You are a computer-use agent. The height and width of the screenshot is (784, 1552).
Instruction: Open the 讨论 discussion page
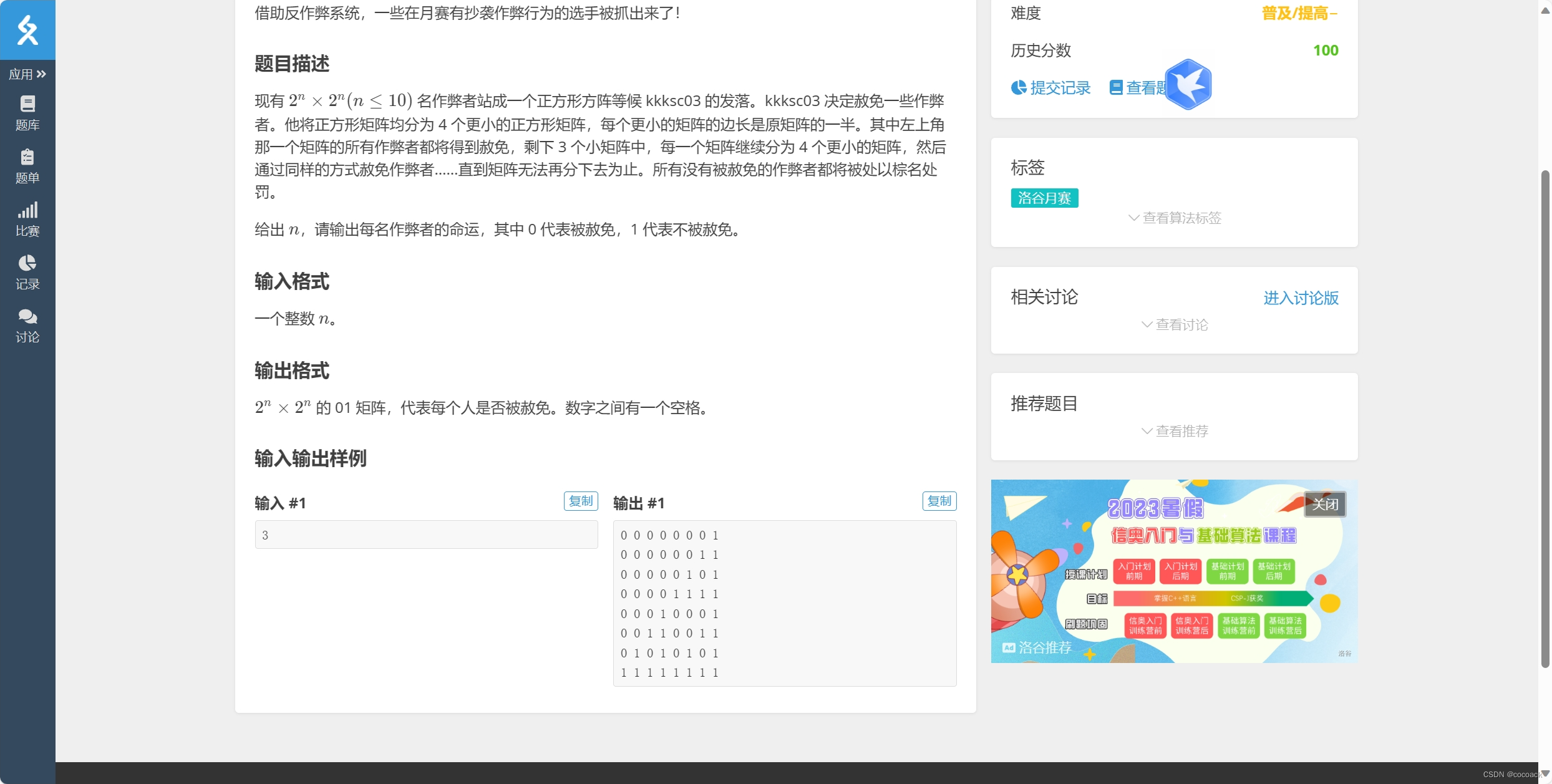[x=27, y=326]
